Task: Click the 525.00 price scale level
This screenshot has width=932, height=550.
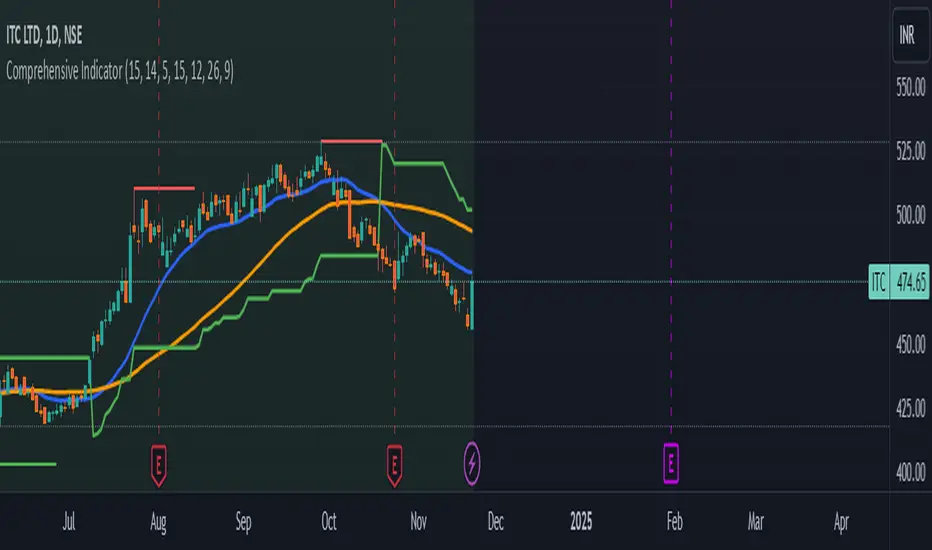Action: tap(911, 151)
